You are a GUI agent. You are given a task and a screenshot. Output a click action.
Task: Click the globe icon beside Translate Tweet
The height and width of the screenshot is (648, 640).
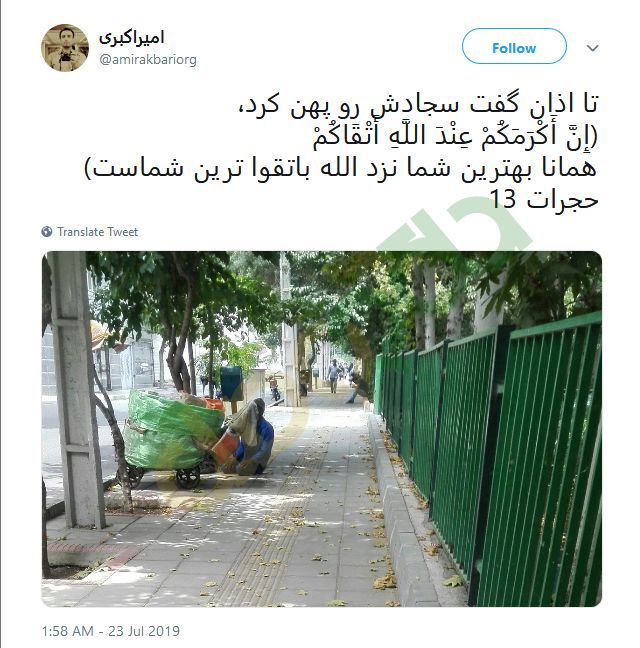pyautogui.click(x=47, y=231)
